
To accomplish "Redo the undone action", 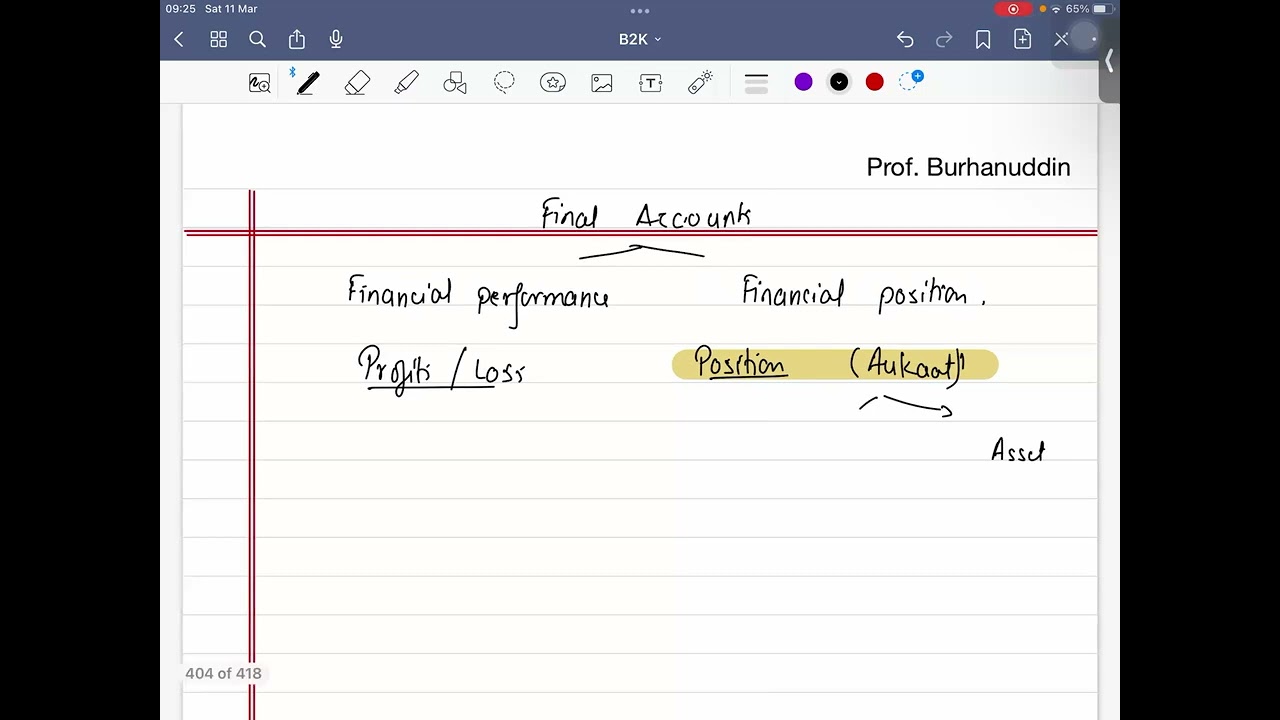I will 944,39.
